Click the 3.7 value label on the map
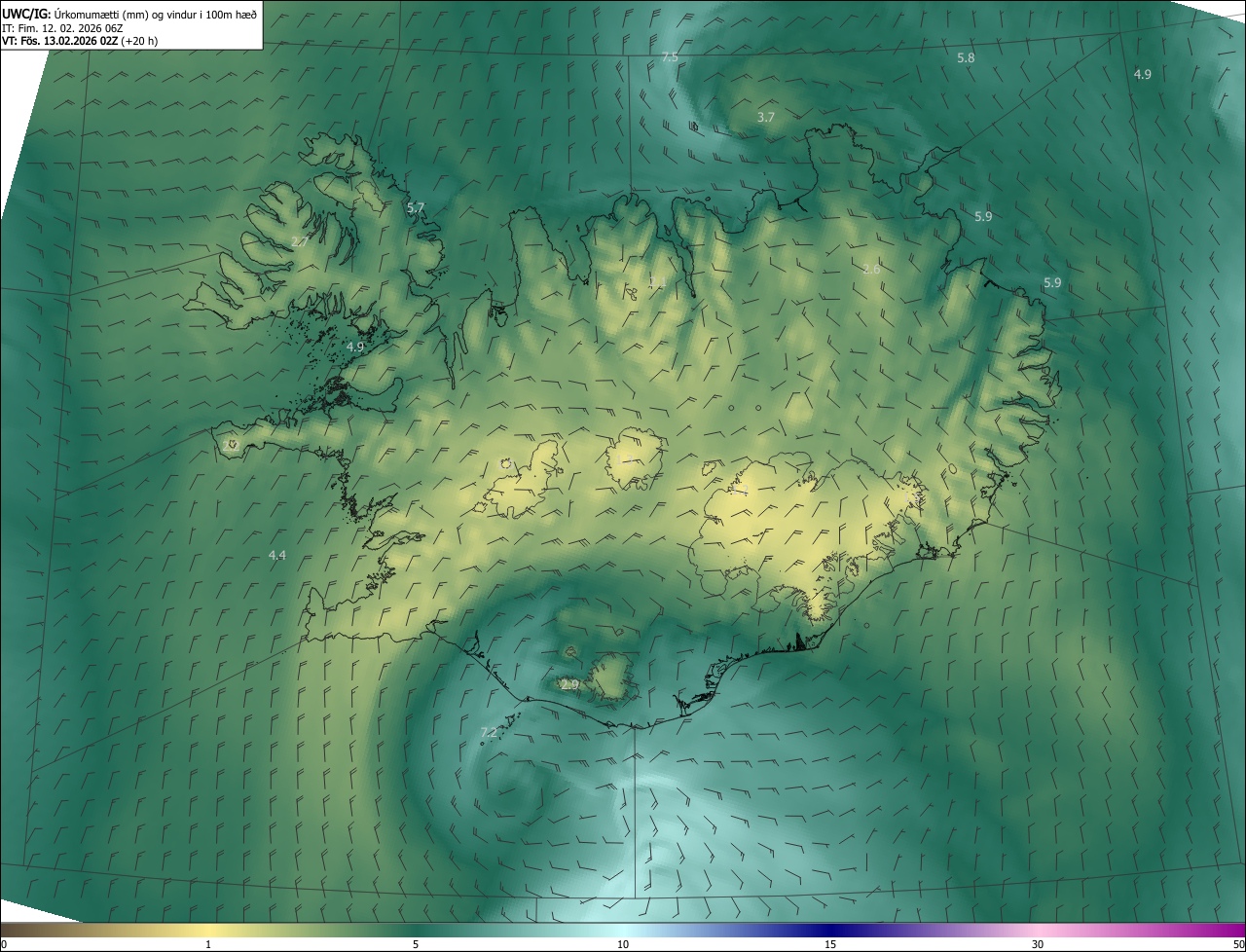The height and width of the screenshot is (952, 1246). tap(766, 117)
